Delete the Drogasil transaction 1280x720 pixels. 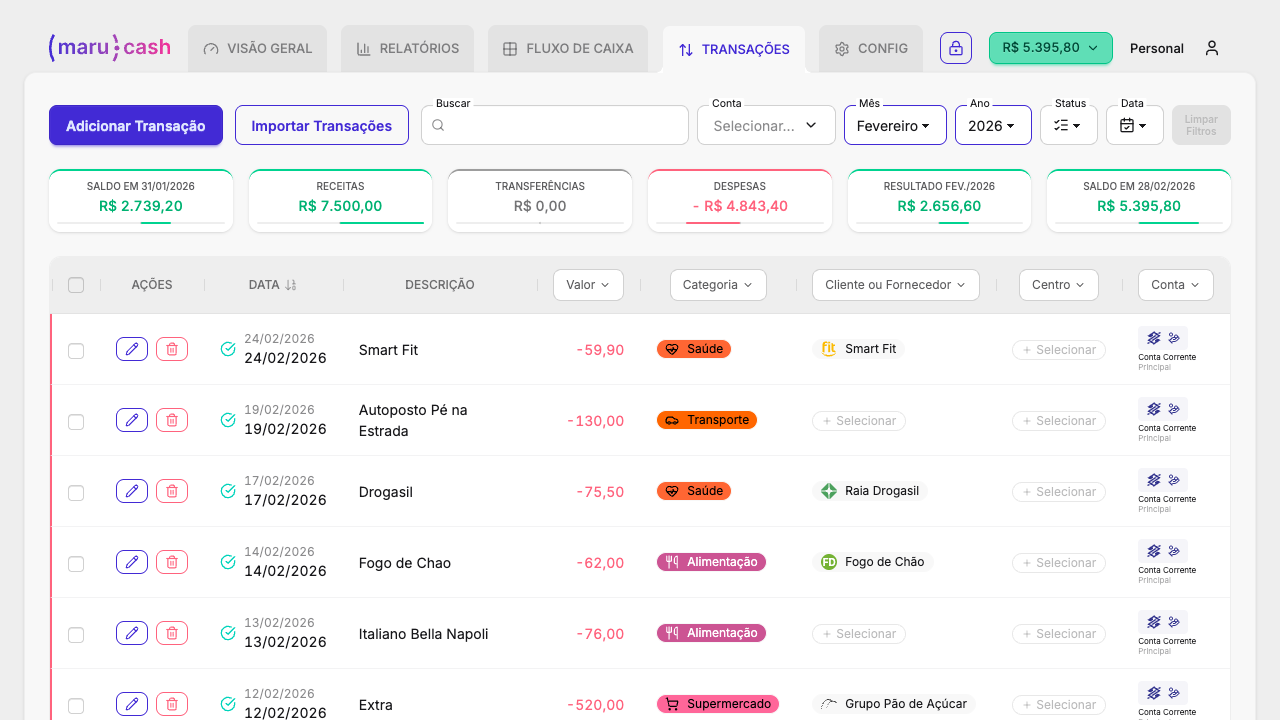tap(172, 491)
